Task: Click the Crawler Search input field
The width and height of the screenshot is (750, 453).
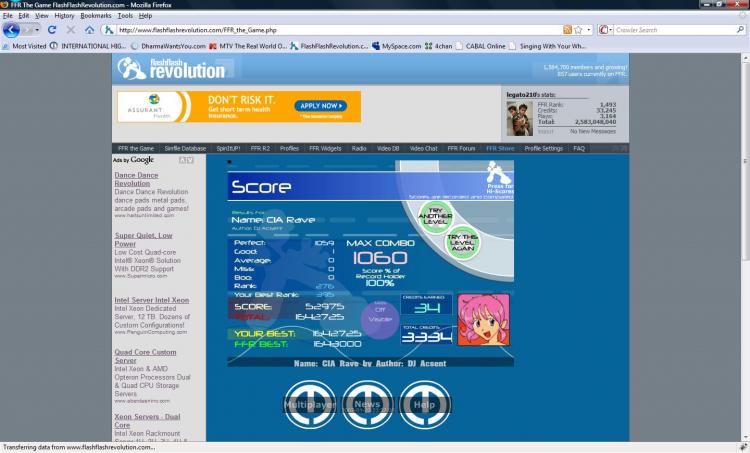Action: pos(674,30)
